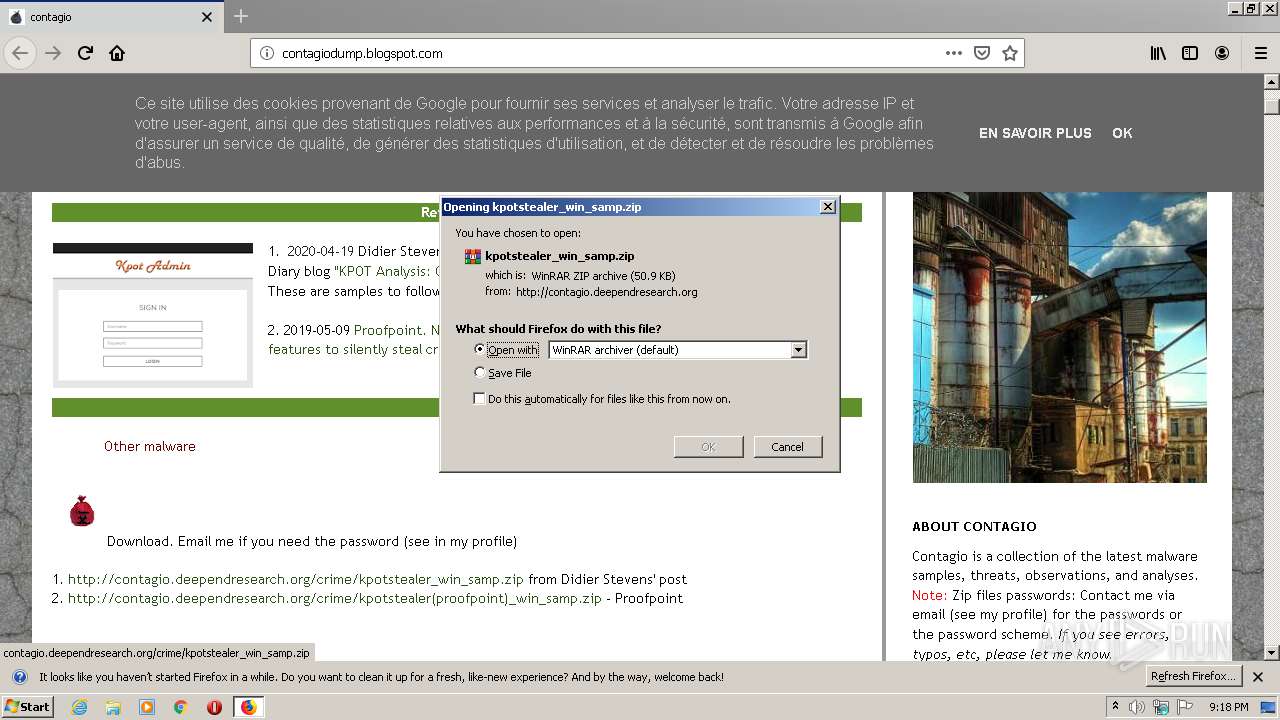This screenshot has height=720, width=1280.
Task: Click Cancel in the download dialog
Action: tap(787, 447)
